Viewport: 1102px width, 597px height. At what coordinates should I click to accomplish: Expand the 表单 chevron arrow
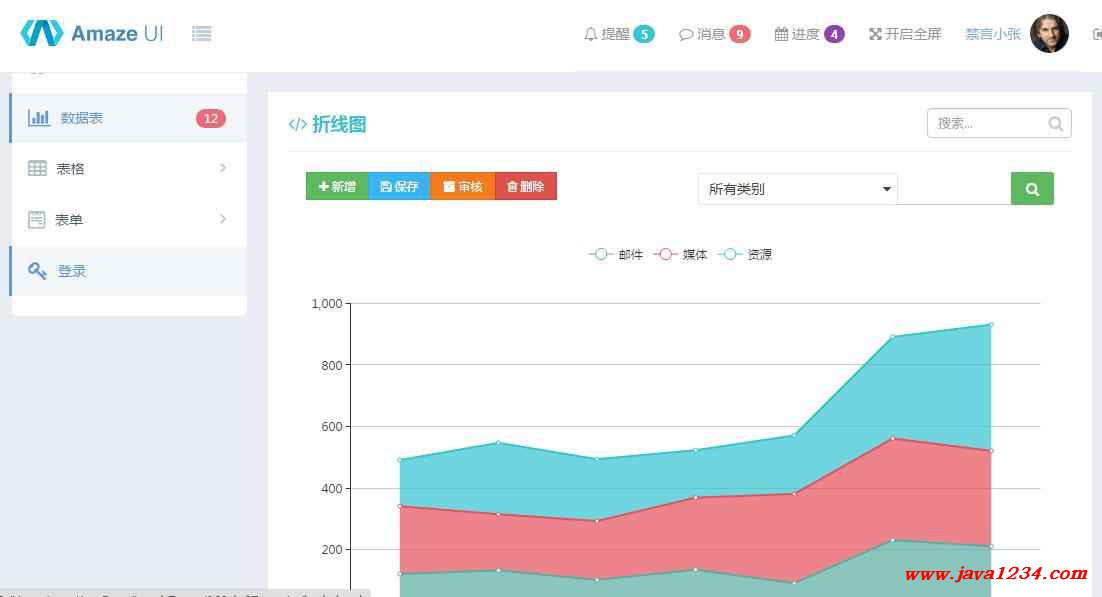tap(223, 219)
